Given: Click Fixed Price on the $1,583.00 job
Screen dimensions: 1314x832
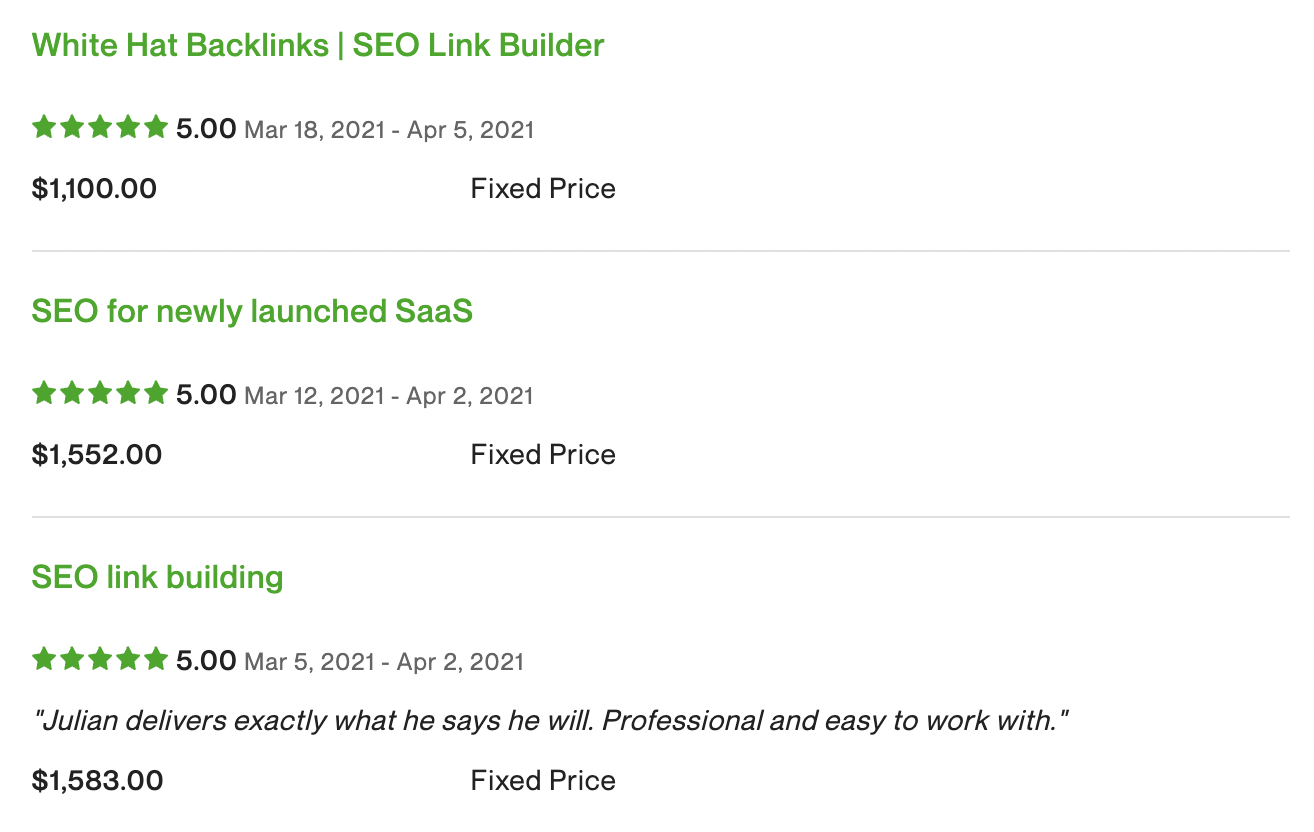Looking at the screenshot, I should (543, 781).
